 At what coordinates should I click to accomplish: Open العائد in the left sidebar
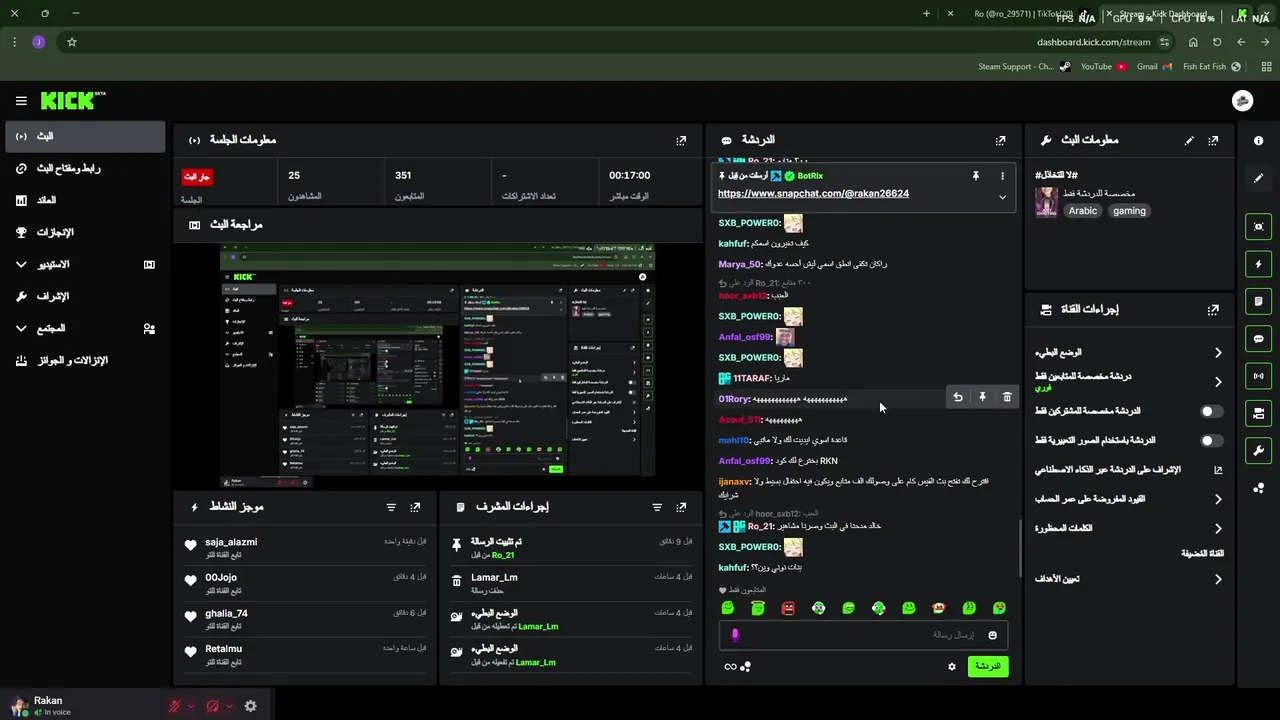(x=84, y=200)
